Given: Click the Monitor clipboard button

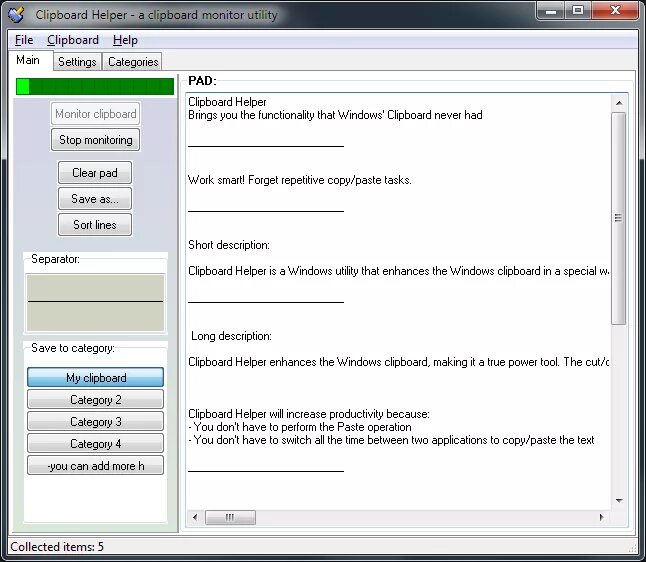Looking at the screenshot, I should coord(96,114).
